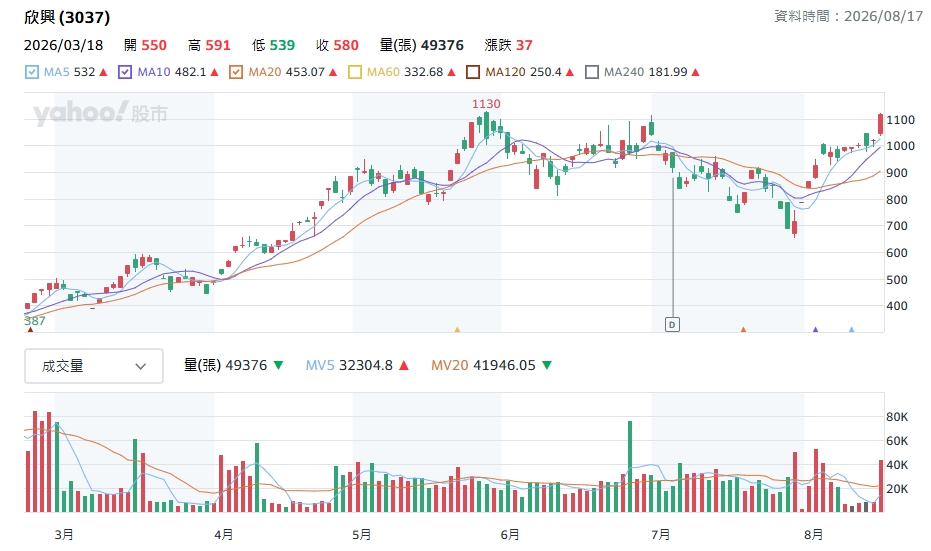This screenshot has width=931, height=551.
Task: Click the 1100 price axis label
Action: pyautogui.click(x=901, y=120)
